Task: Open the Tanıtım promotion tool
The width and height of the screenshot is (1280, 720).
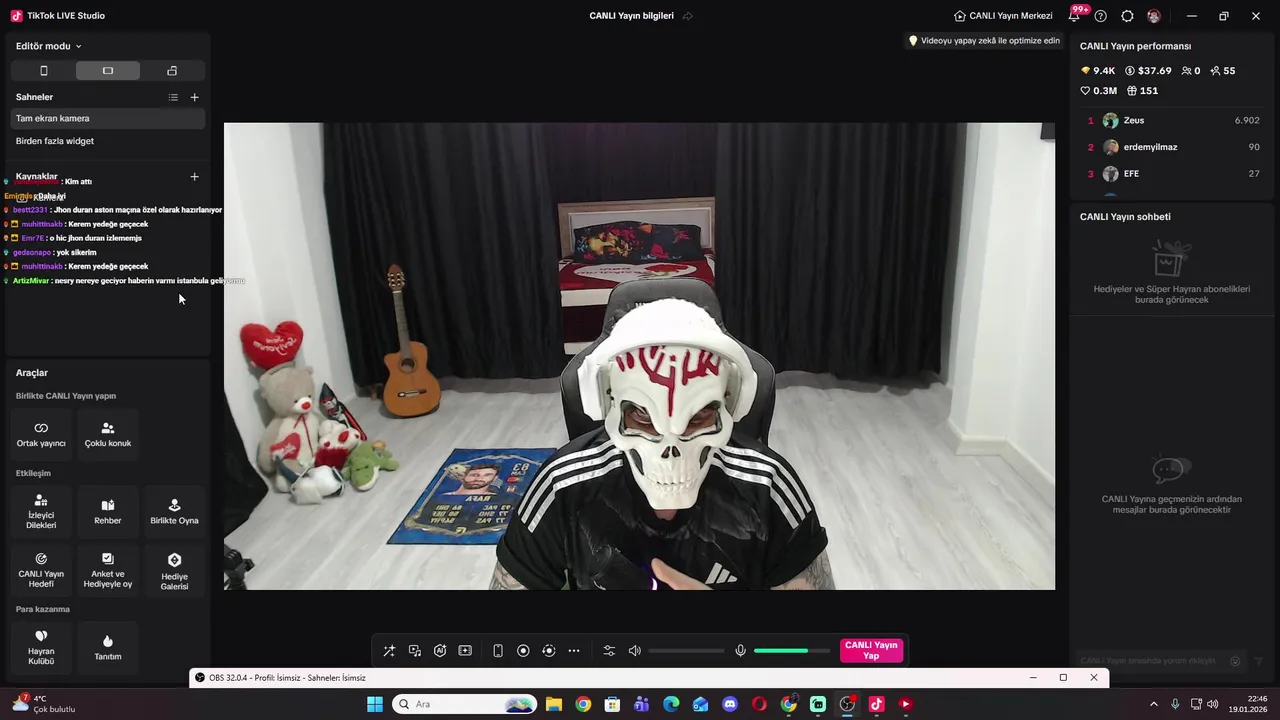Action: click(108, 648)
